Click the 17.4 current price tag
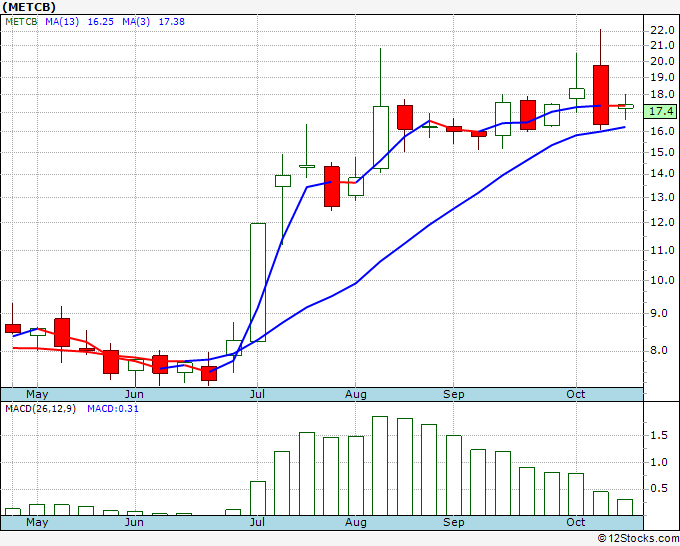 660,111
